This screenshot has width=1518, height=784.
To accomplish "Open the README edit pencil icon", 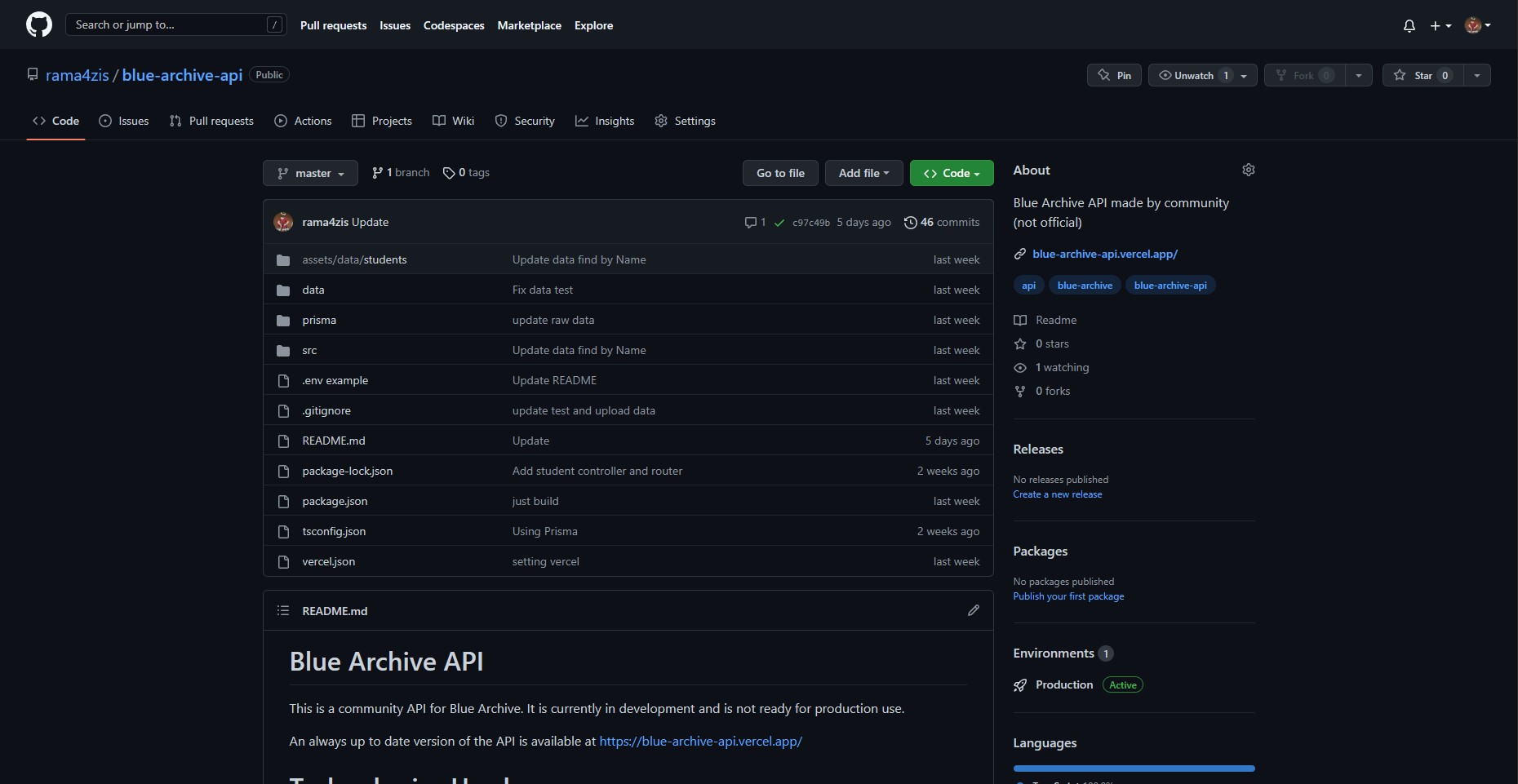I will pyautogui.click(x=974, y=610).
